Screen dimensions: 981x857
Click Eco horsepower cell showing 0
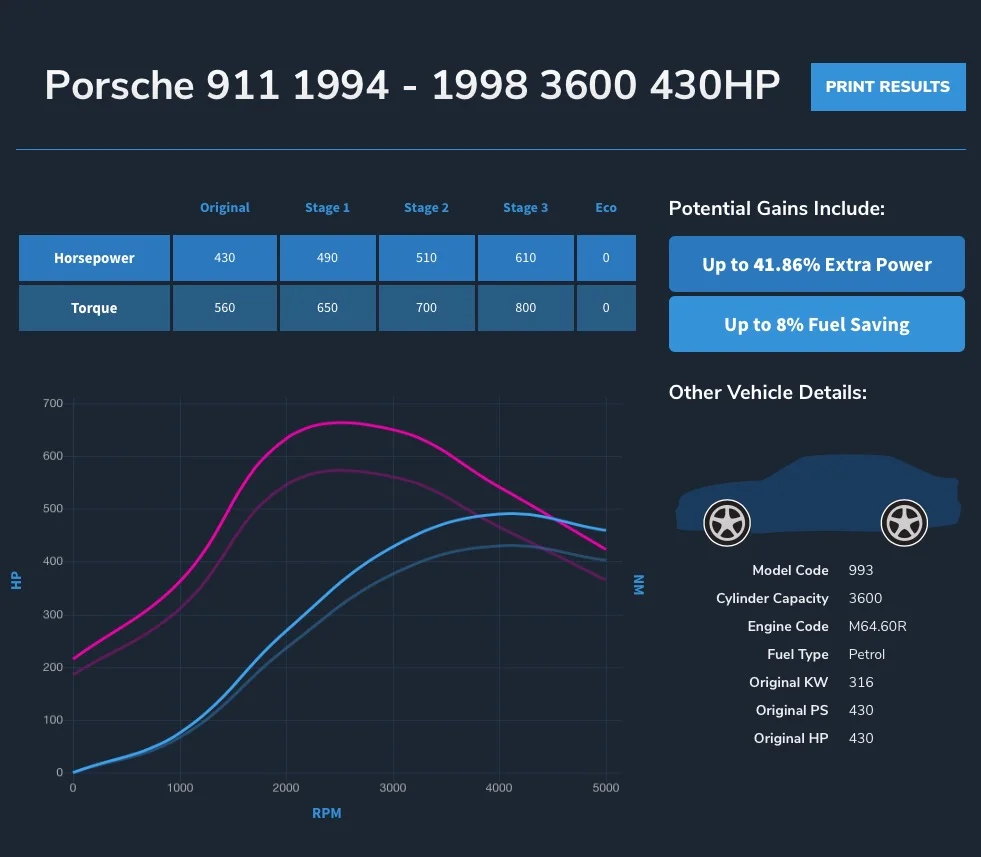[606, 258]
